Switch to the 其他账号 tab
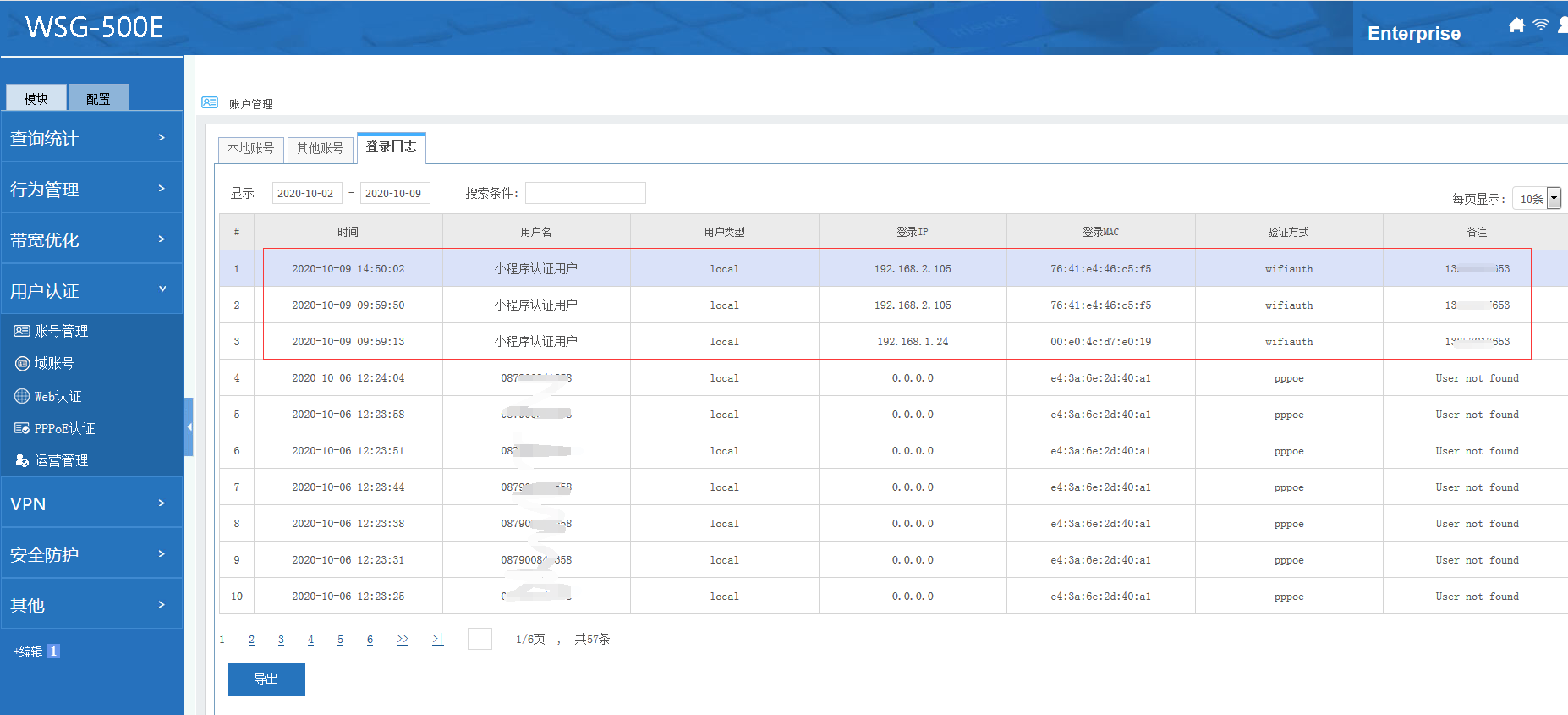 (x=320, y=148)
